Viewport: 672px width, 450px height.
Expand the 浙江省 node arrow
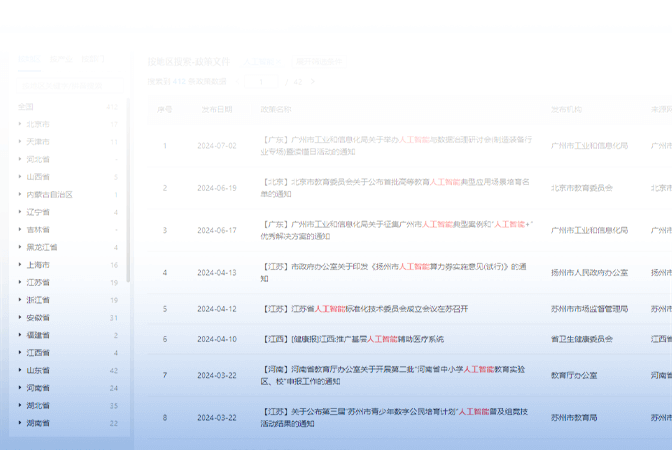(19, 300)
